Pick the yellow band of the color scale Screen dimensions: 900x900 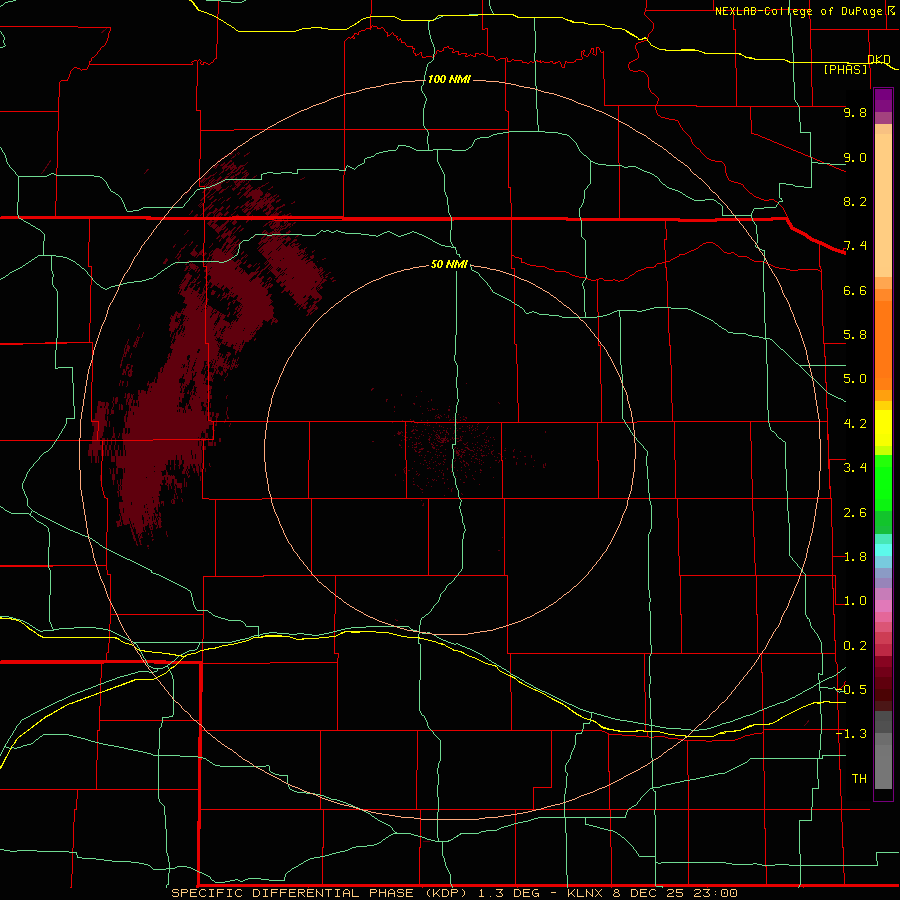[883, 428]
